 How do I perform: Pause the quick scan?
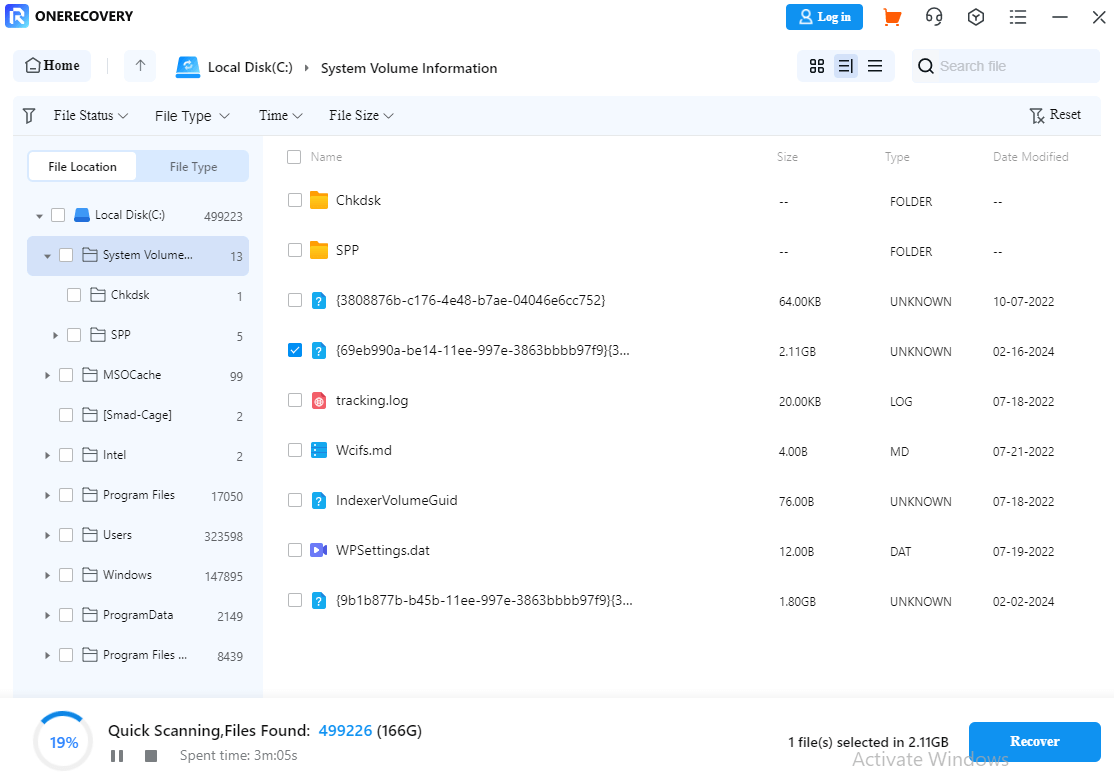pos(117,756)
